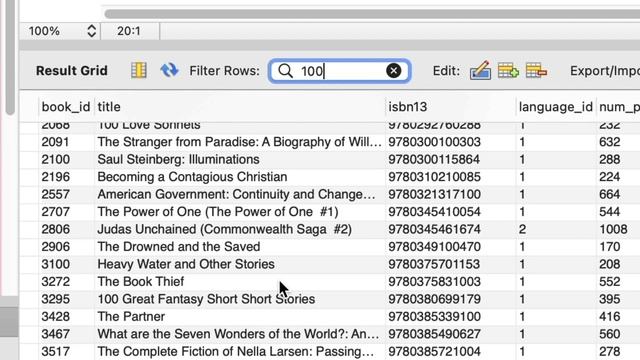Click page count 1008 cell
The width and height of the screenshot is (640, 360).
pos(613,229)
